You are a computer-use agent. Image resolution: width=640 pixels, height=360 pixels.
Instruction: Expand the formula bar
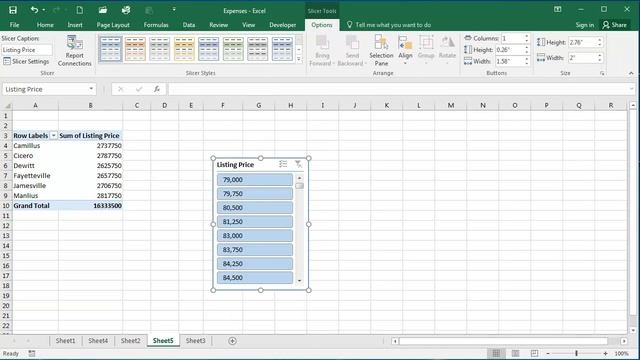632,89
